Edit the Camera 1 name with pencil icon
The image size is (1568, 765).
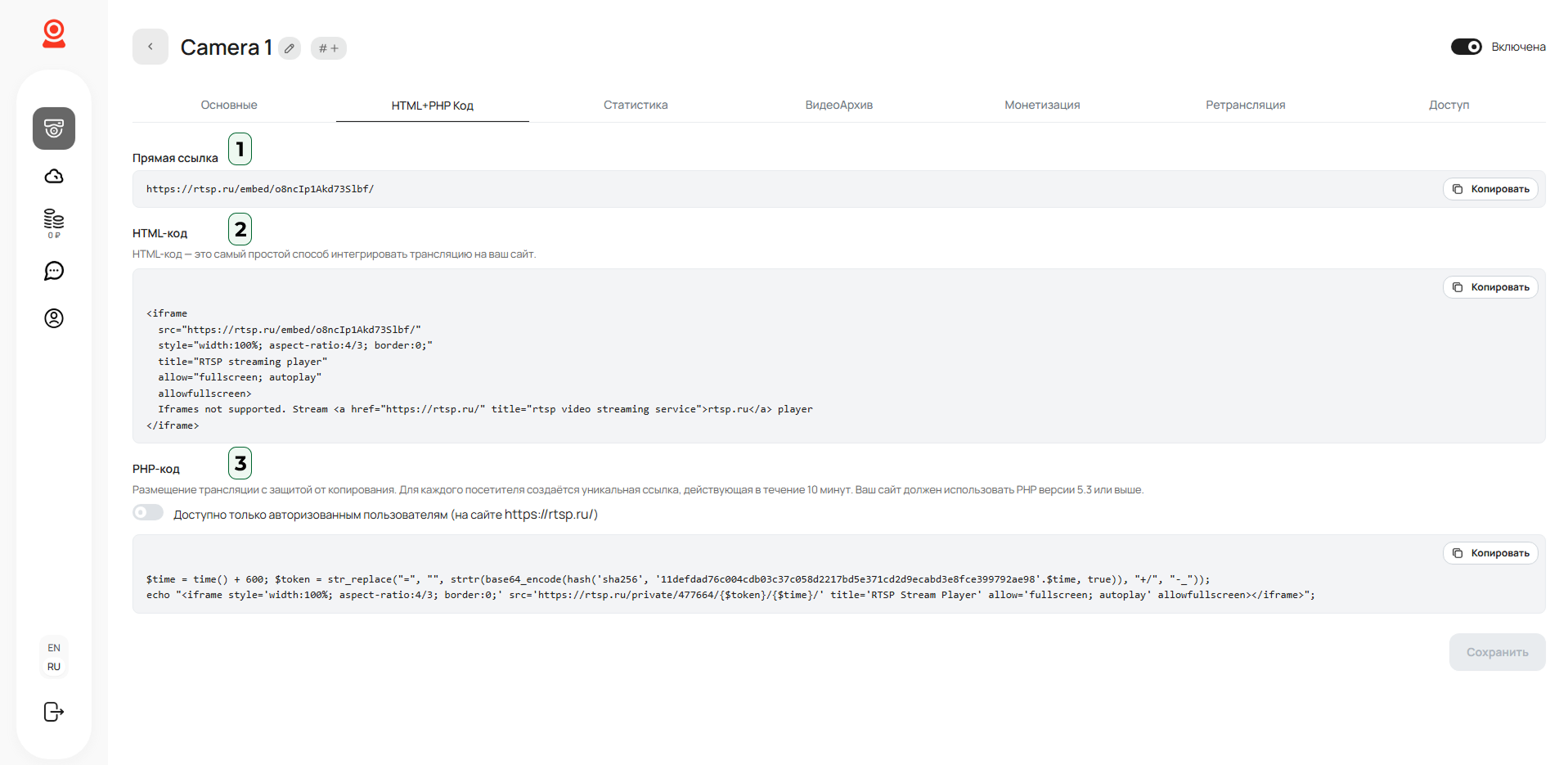coord(290,48)
